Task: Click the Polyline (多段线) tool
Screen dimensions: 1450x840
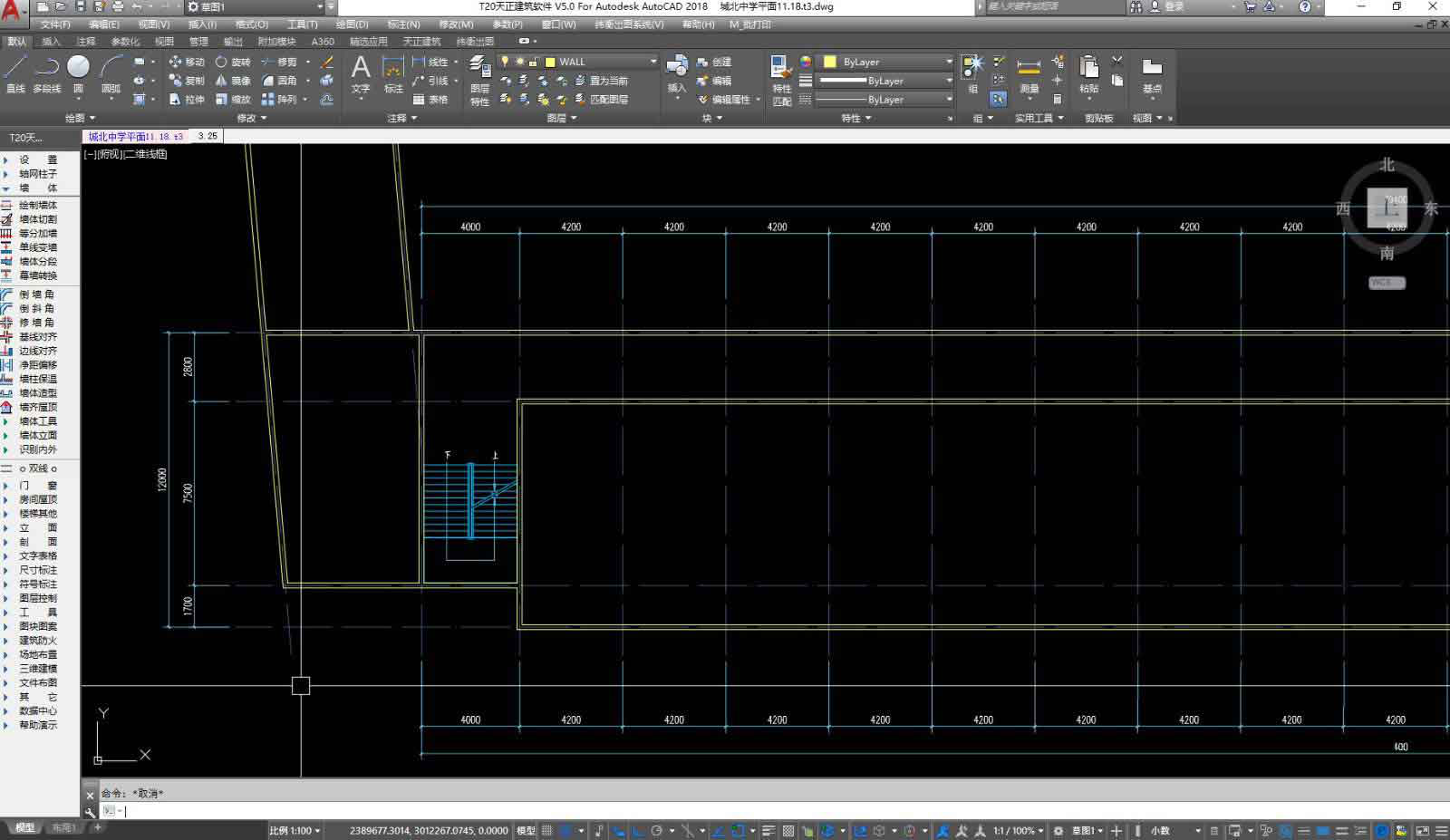Action: click(x=46, y=72)
